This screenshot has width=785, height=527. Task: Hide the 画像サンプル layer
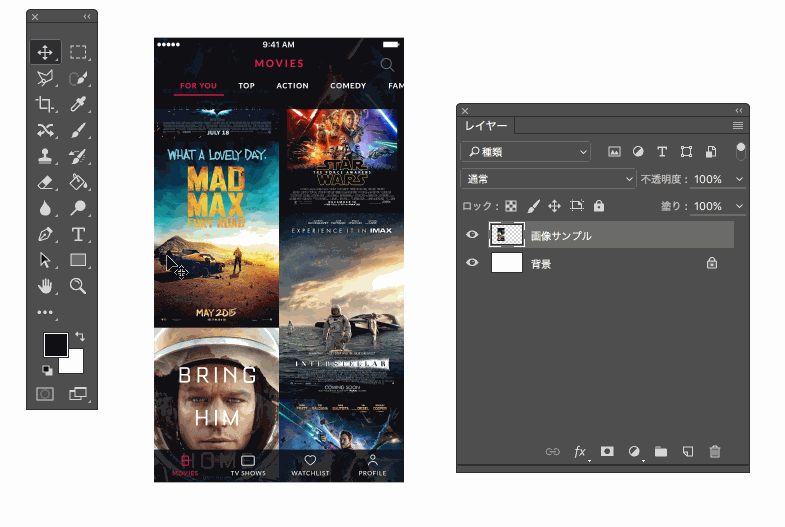tap(472, 235)
